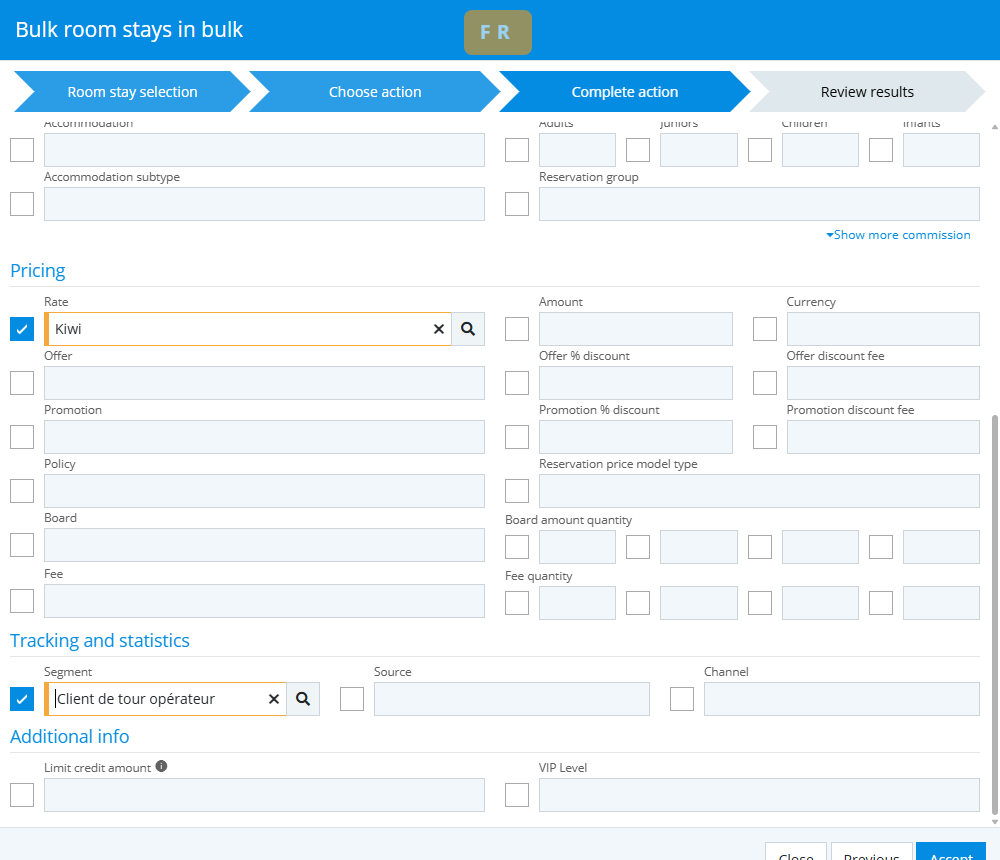
Task: Uncheck the Segment checkbox
Action: point(22,699)
